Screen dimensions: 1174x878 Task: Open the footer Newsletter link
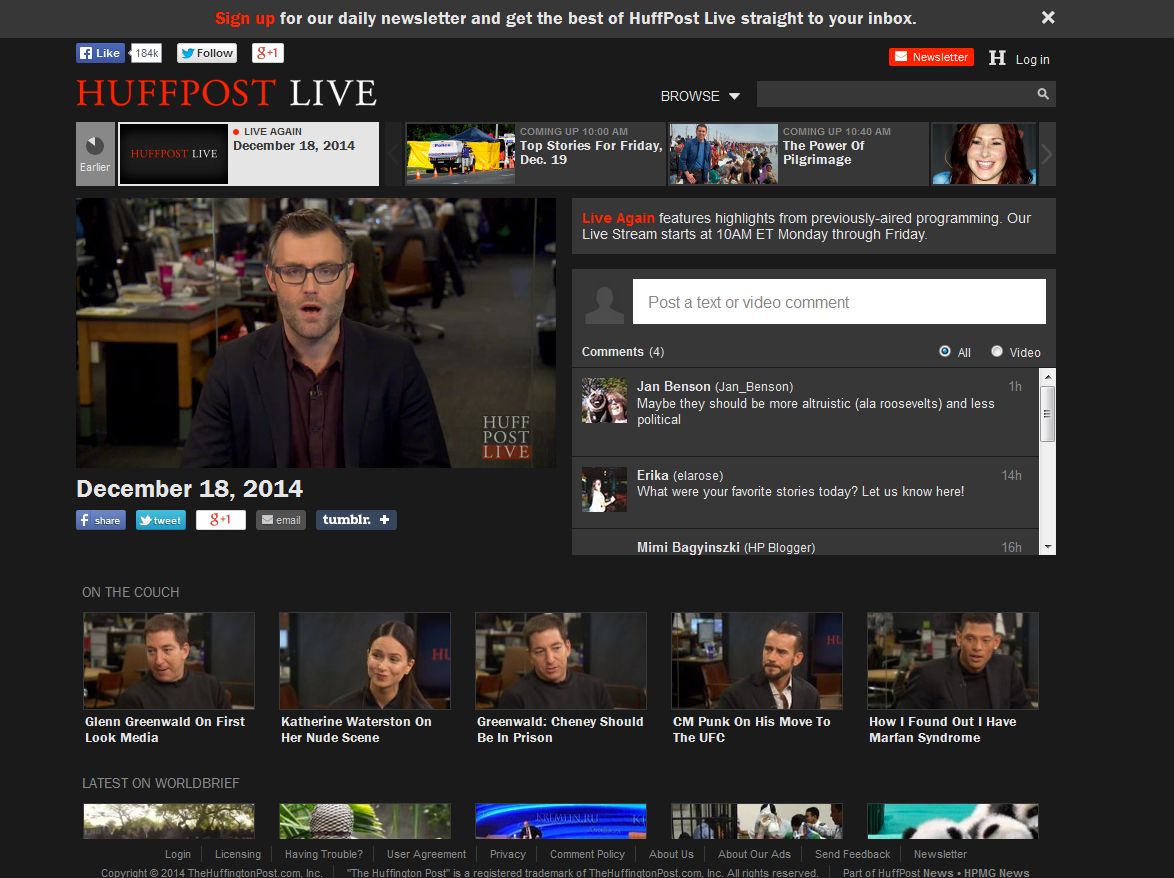tap(940, 854)
